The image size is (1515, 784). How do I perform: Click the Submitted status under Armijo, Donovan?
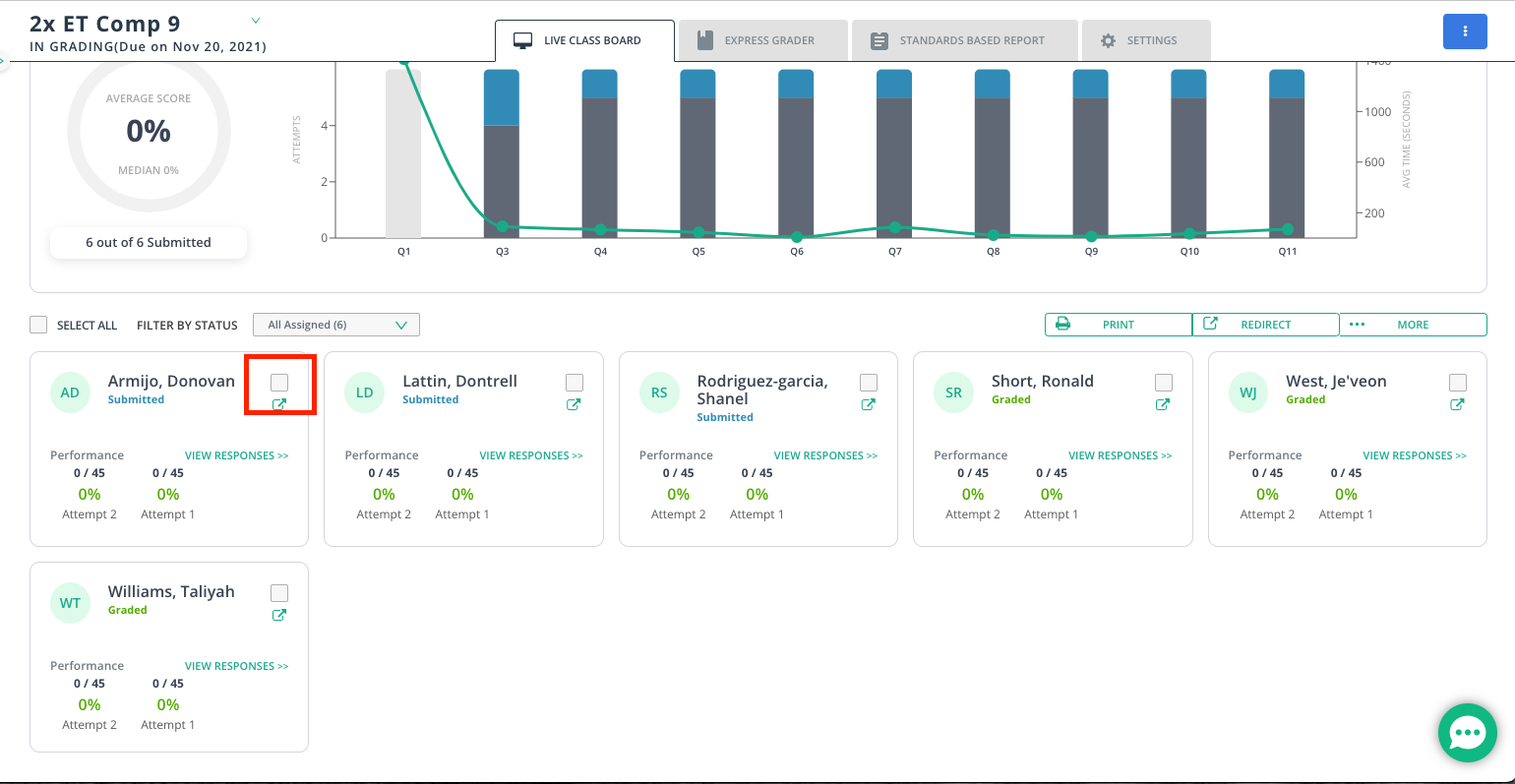(136, 399)
